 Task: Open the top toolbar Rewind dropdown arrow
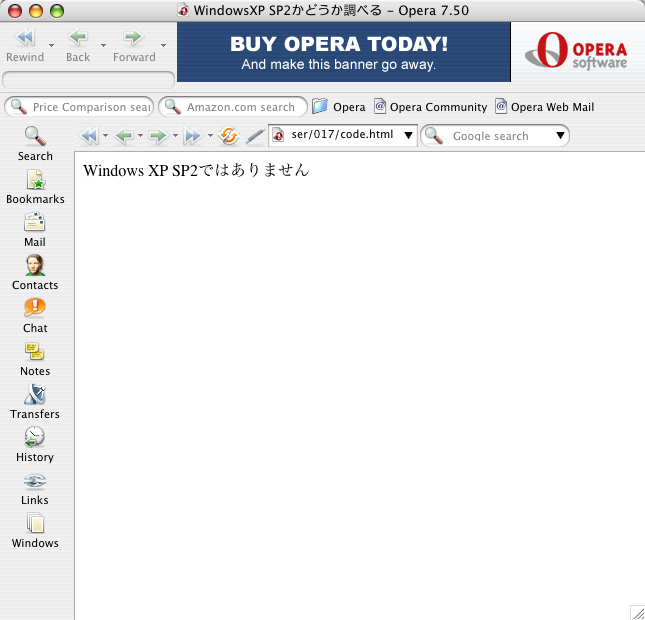point(51,45)
